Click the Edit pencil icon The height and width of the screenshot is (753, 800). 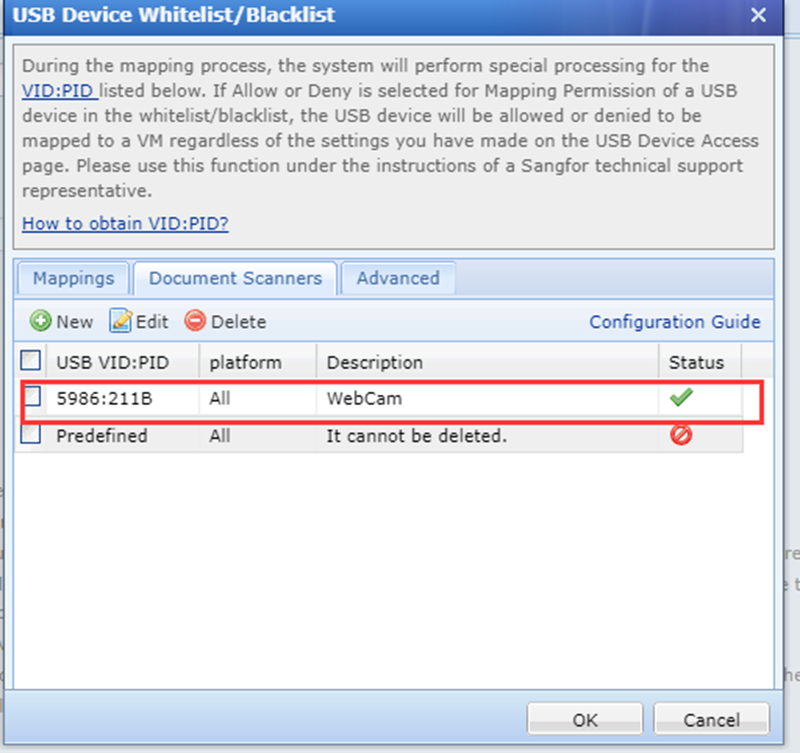coord(121,322)
